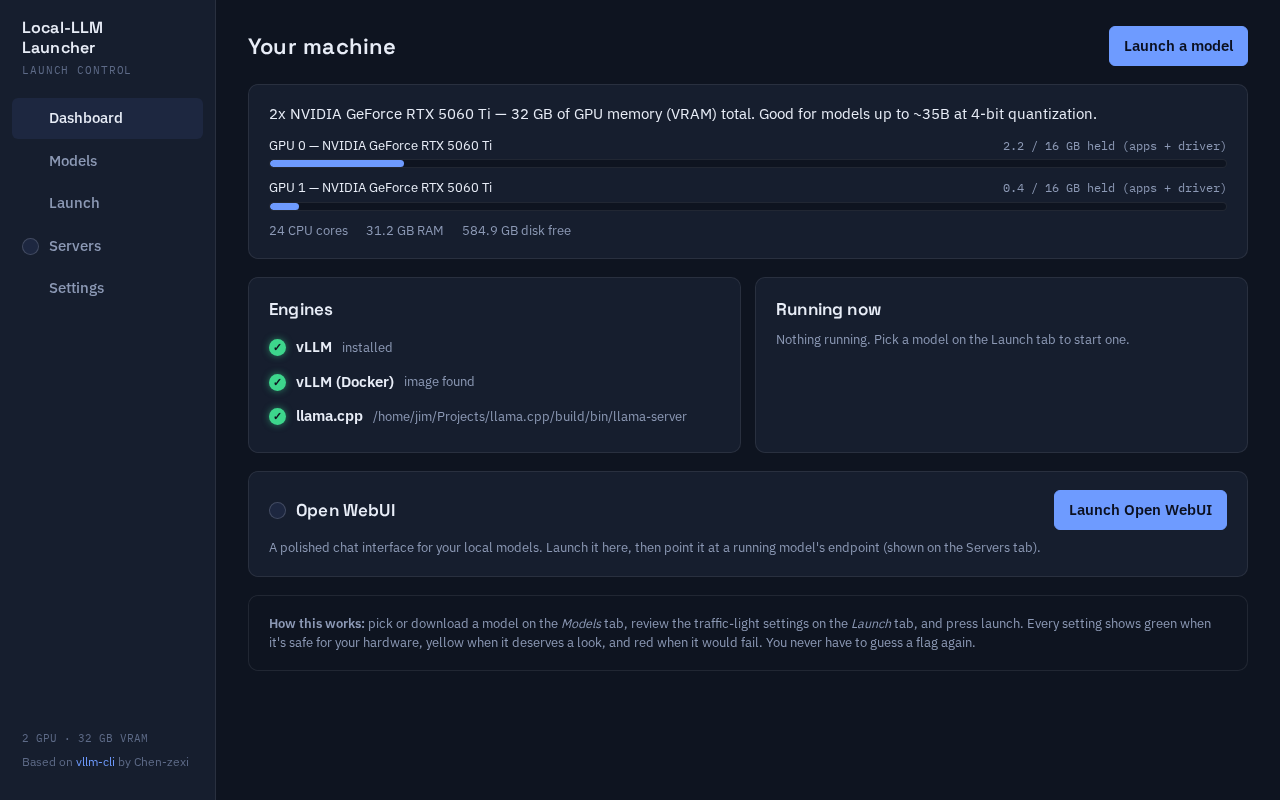Click the Launch Open WebUI button
Screen dimensions: 1280x800
[1140, 510]
